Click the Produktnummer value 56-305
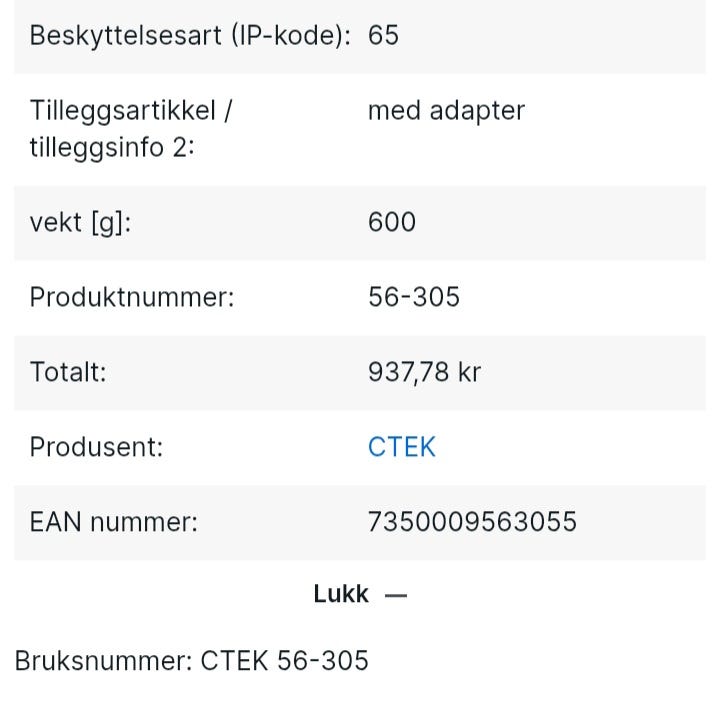720x702 pixels. point(414,297)
